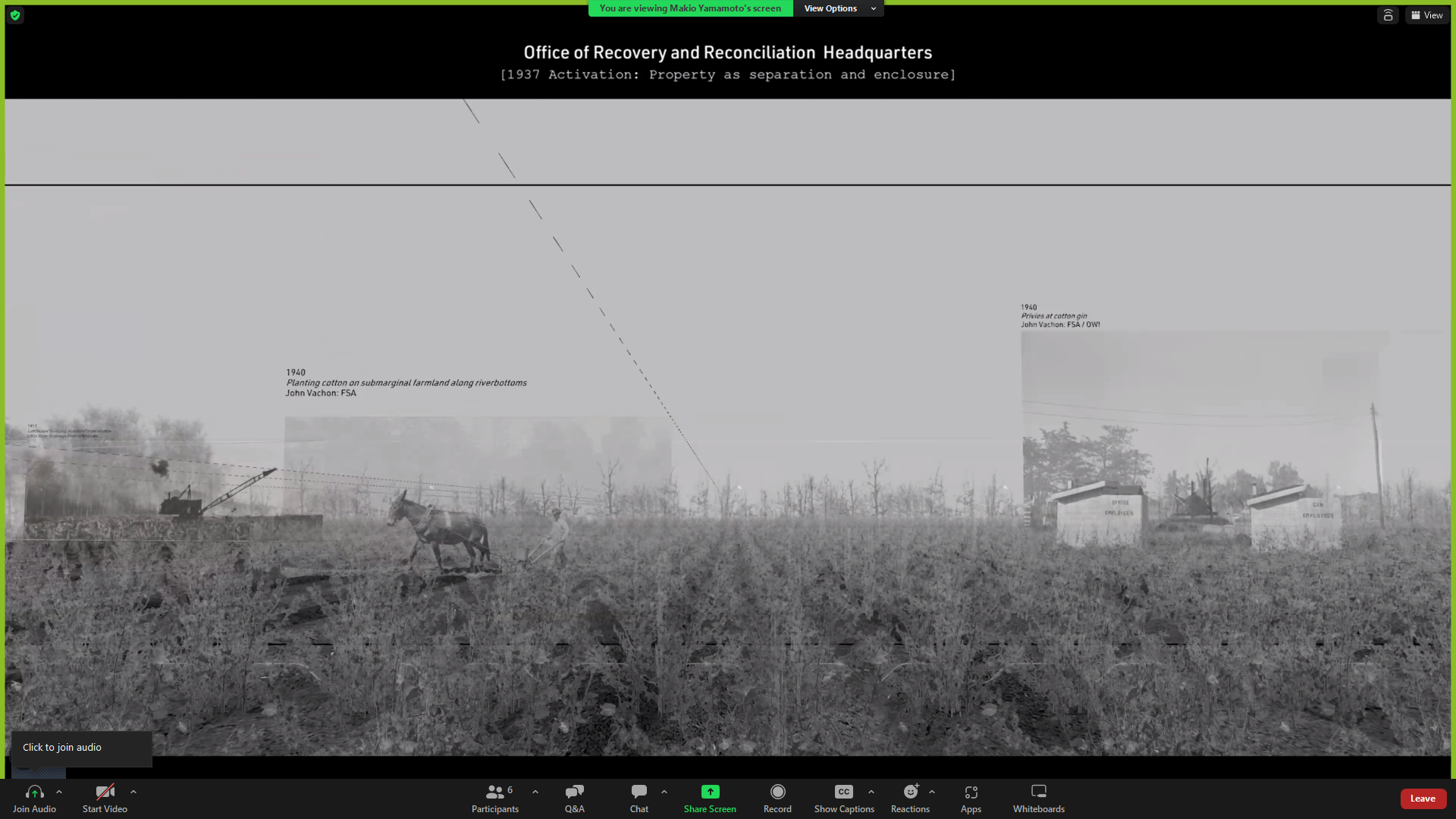Start recording with the Record icon
The height and width of the screenshot is (819, 1456).
(777, 792)
